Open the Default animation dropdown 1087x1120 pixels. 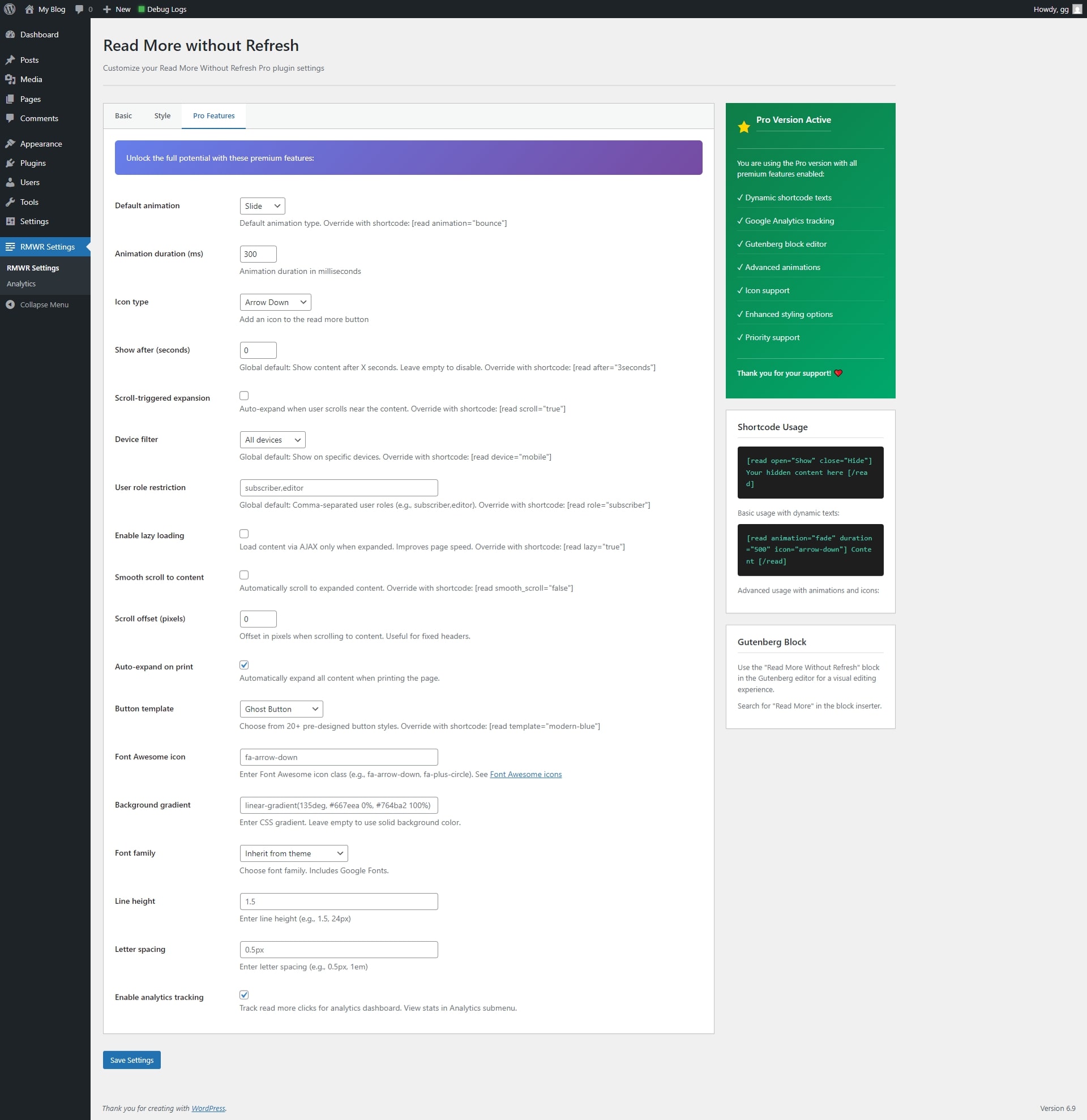[x=262, y=205]
